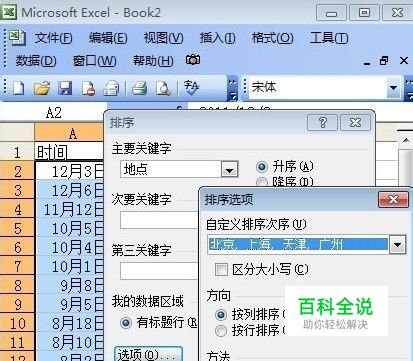Screen dimensions: 413x361
Task: Click the cell showing 9月8日
Action: 69,285
